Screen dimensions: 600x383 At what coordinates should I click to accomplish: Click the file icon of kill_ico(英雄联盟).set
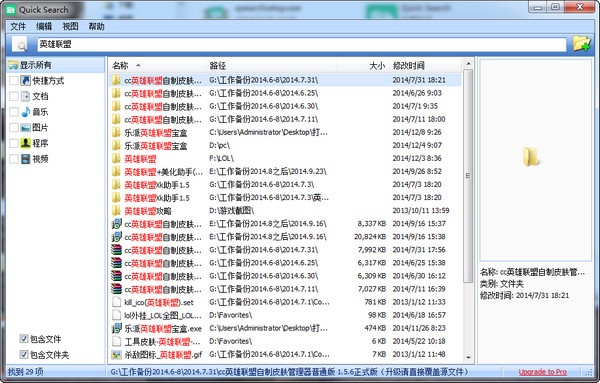[x=116, y=302]
